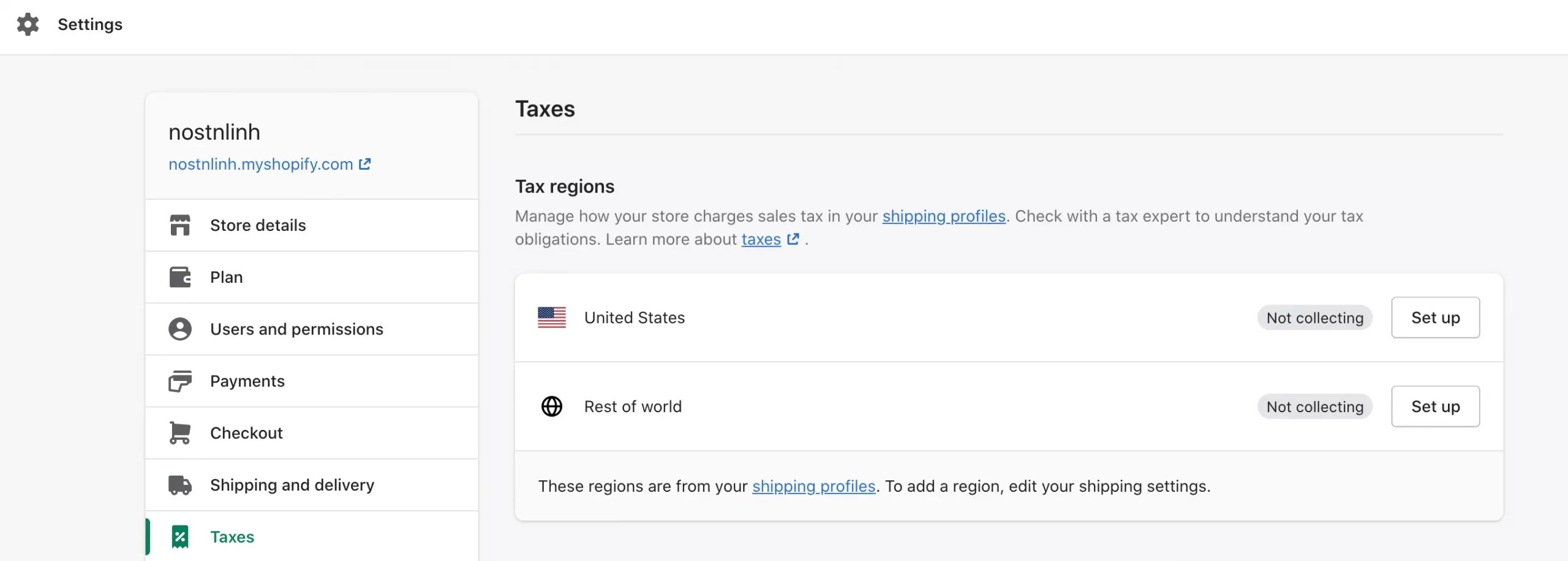Viewport: 1568px width, 561px height.
Task: Open the Taxes settings section
Action: (232, 537)
